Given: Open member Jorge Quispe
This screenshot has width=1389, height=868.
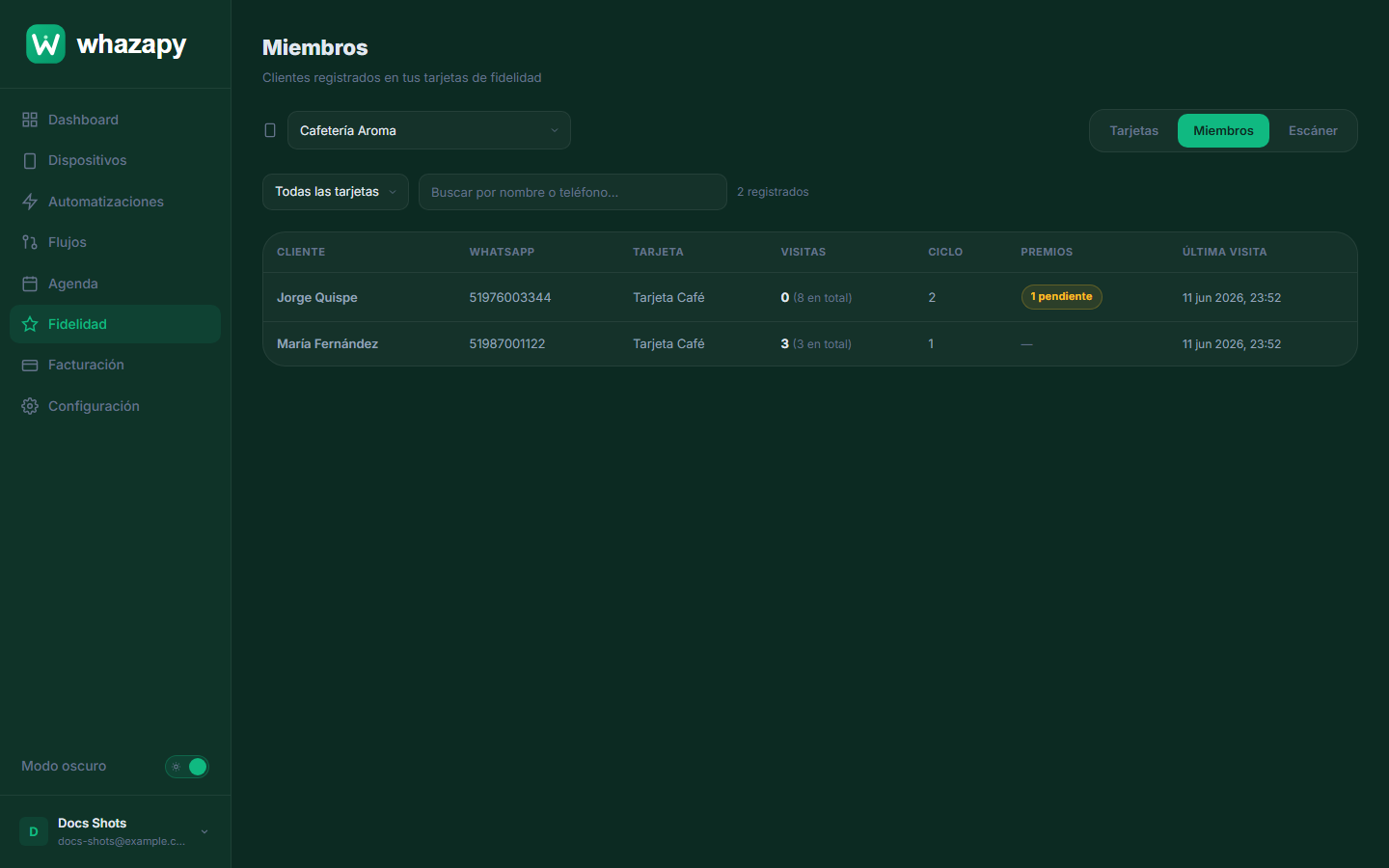Looking at the screenshot, I should click(317, 297).
